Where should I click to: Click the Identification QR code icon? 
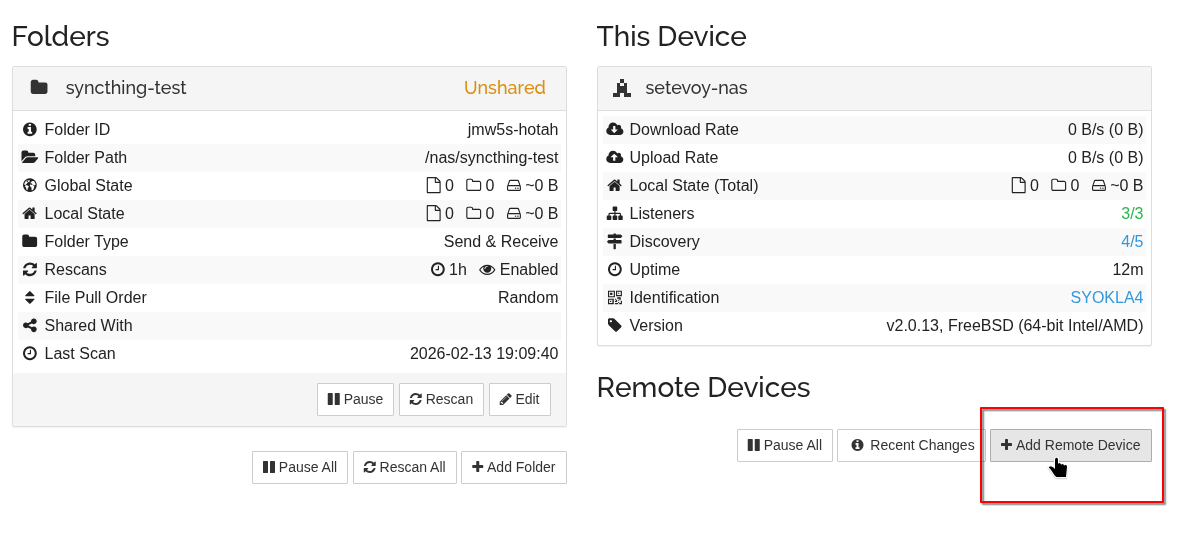pyautogui.click(x=615, y=297)
